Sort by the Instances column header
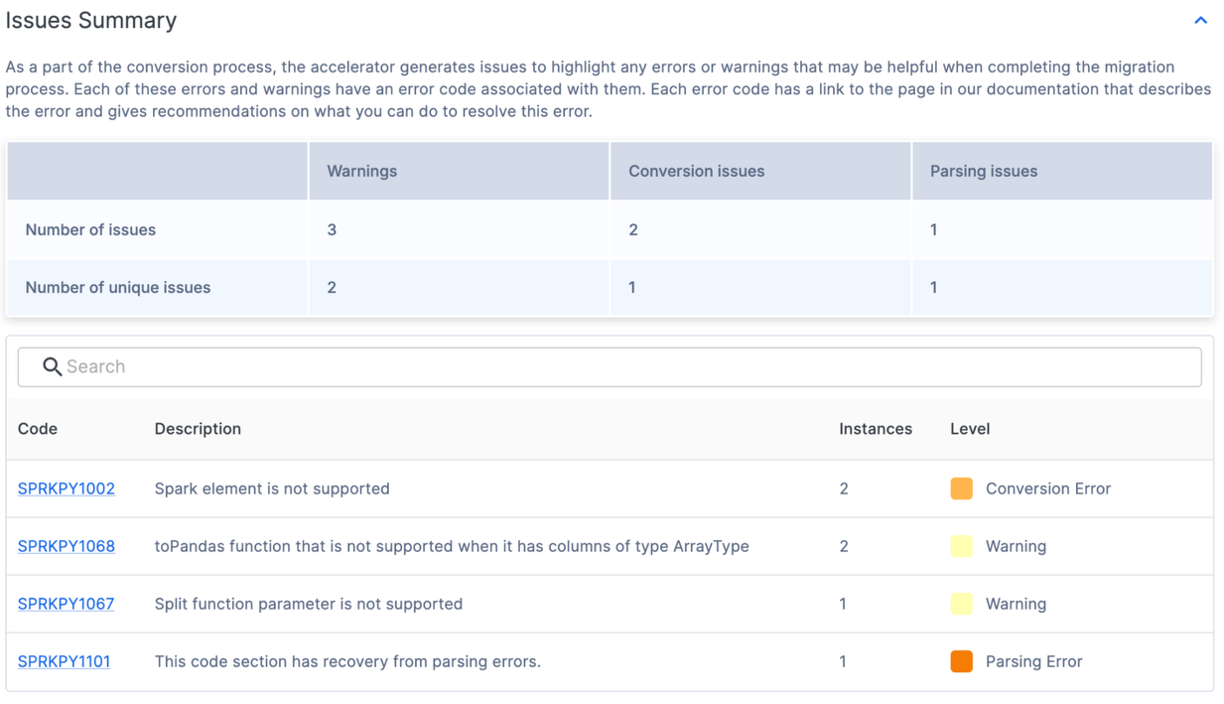This screenshot has height=704, width=1224. pyautogui.click(x=875, y=429)
